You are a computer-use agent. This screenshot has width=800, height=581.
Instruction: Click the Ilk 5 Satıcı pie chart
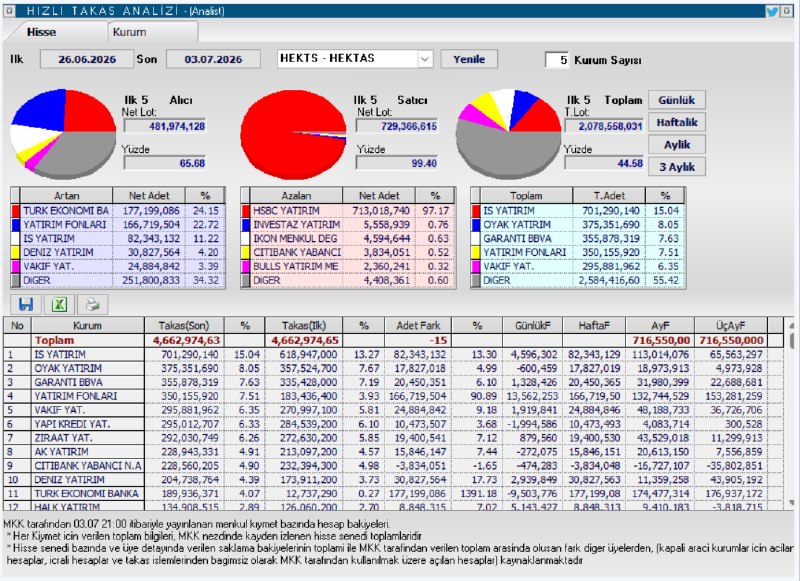point(293,135)
